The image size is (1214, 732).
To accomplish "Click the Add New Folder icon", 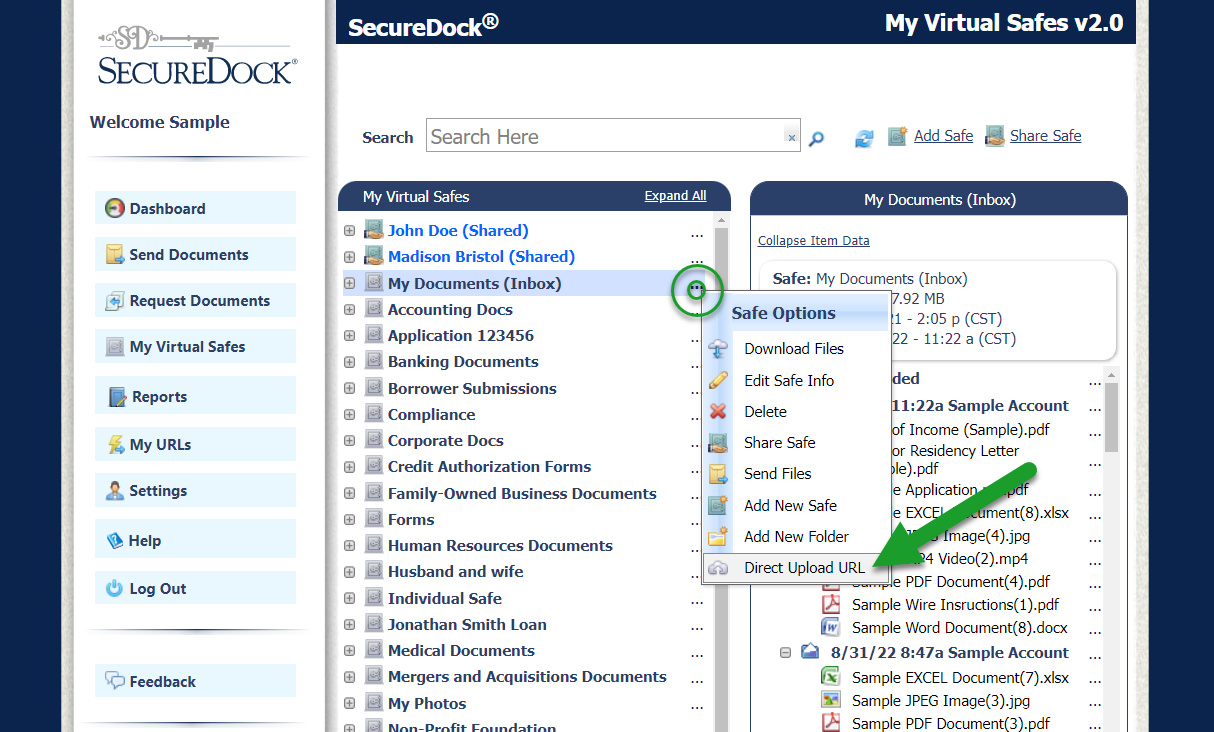I will [x=718, y=536].
